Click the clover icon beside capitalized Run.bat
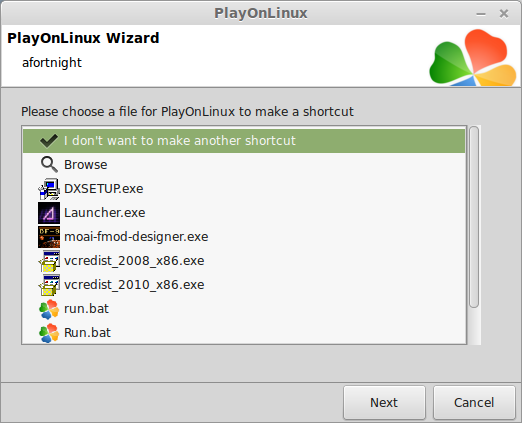 point(49,333)
